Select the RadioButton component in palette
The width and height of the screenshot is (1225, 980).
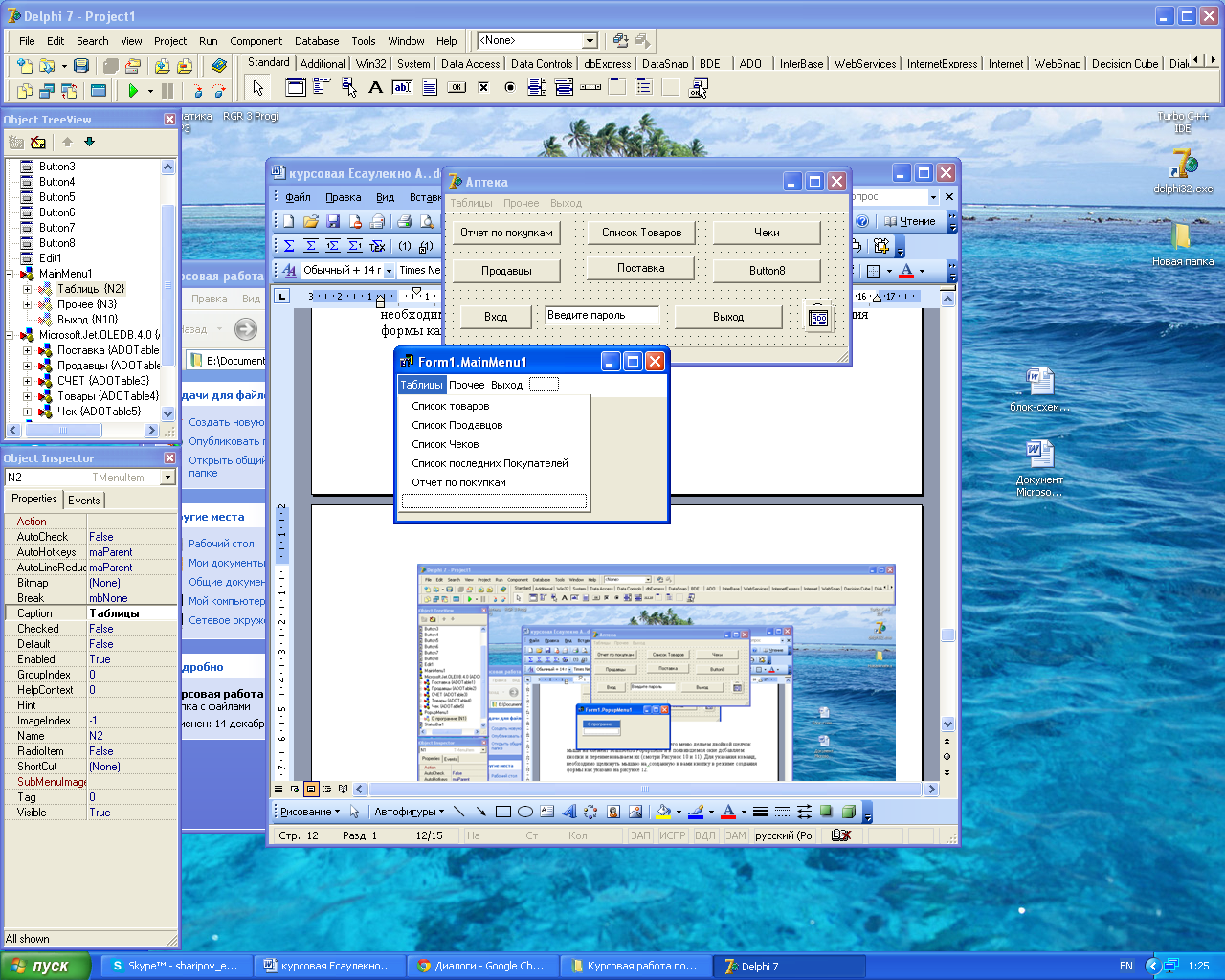[x=510, y=87]
